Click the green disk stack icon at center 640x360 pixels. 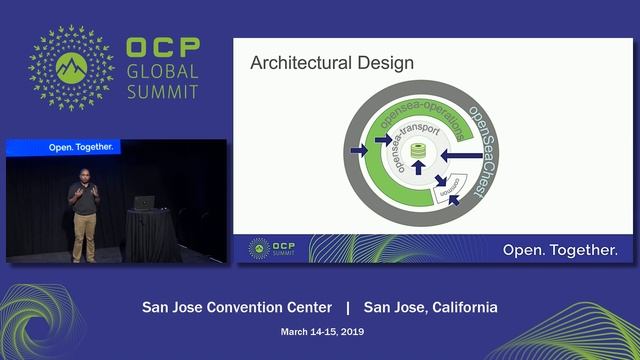coord(418,151)
